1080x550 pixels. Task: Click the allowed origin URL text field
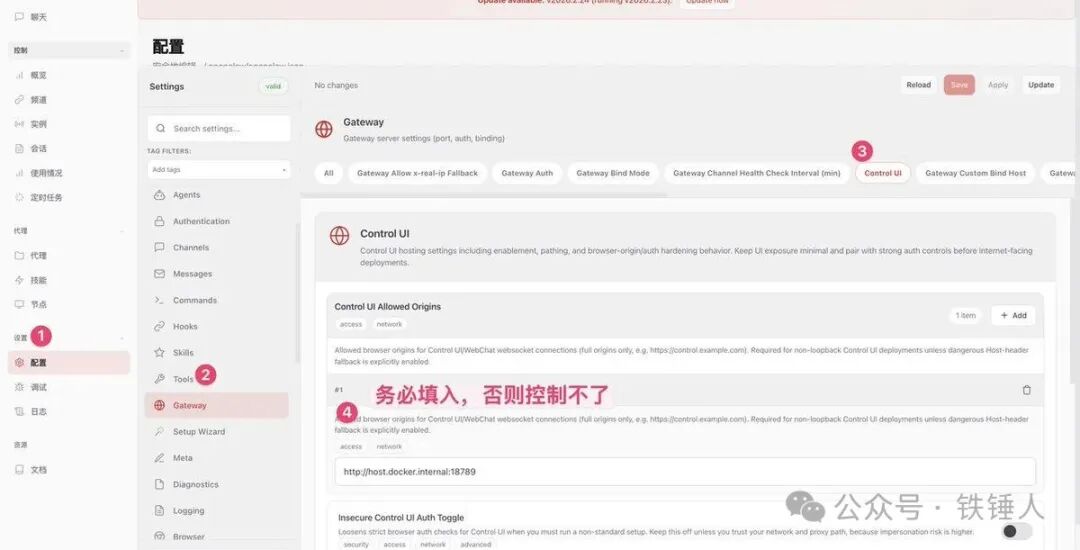click(685, 472)
